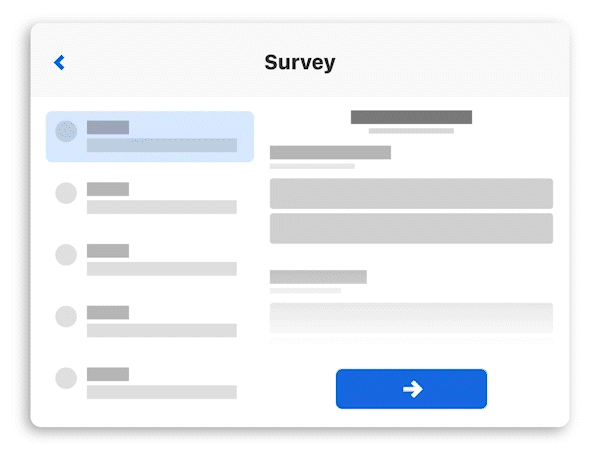Click the small caption under the centered heading
The width and height of the screenshot is (600, 450).
click(411, 131)
